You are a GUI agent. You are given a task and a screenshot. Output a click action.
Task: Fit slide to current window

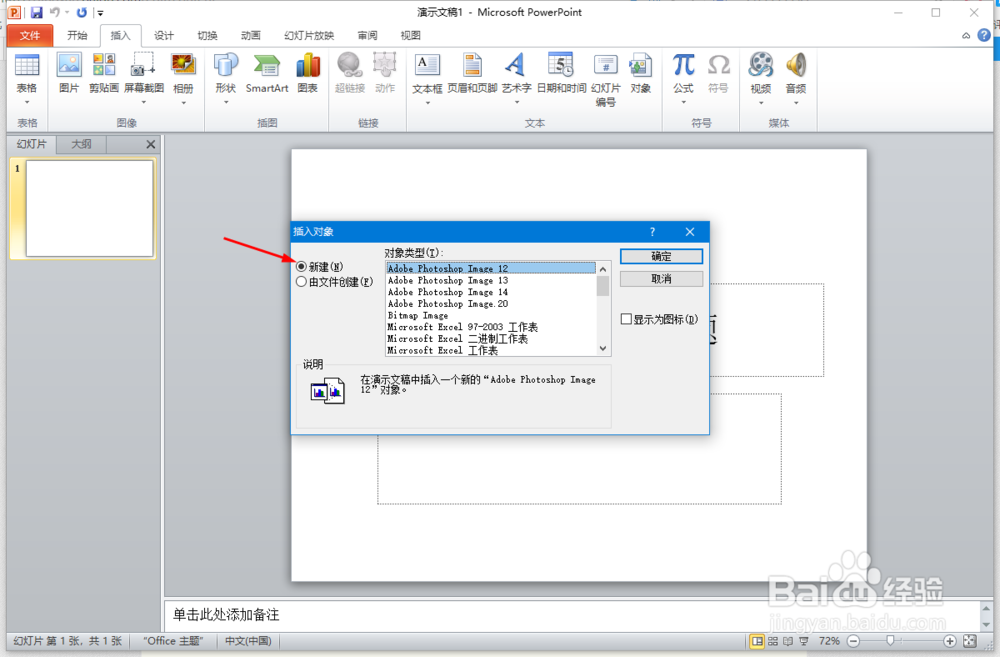970,641
